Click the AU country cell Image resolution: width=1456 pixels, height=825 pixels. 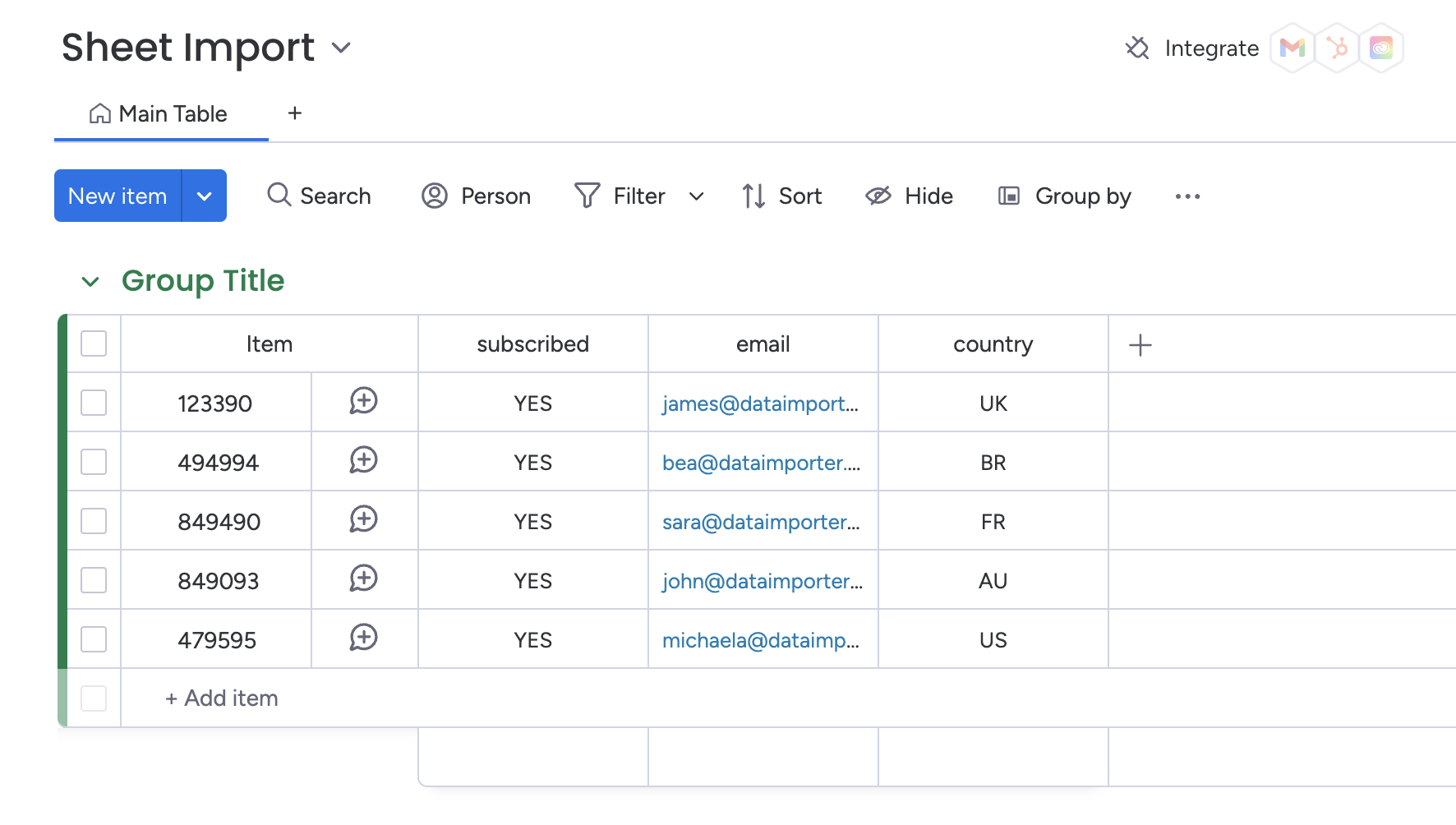click(993, 581)
